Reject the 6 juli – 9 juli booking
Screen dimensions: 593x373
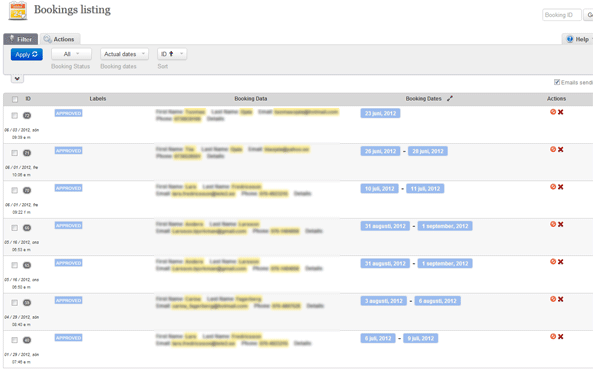(553, 337)
